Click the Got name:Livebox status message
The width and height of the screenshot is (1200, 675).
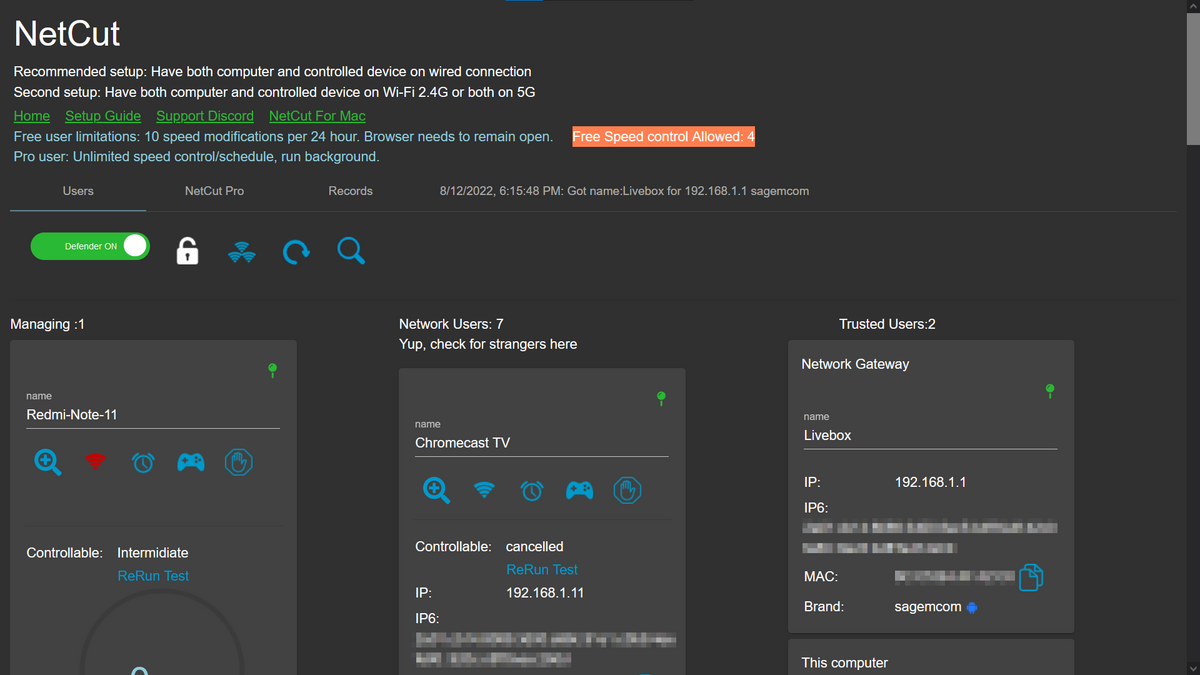[x=624, y=191]
